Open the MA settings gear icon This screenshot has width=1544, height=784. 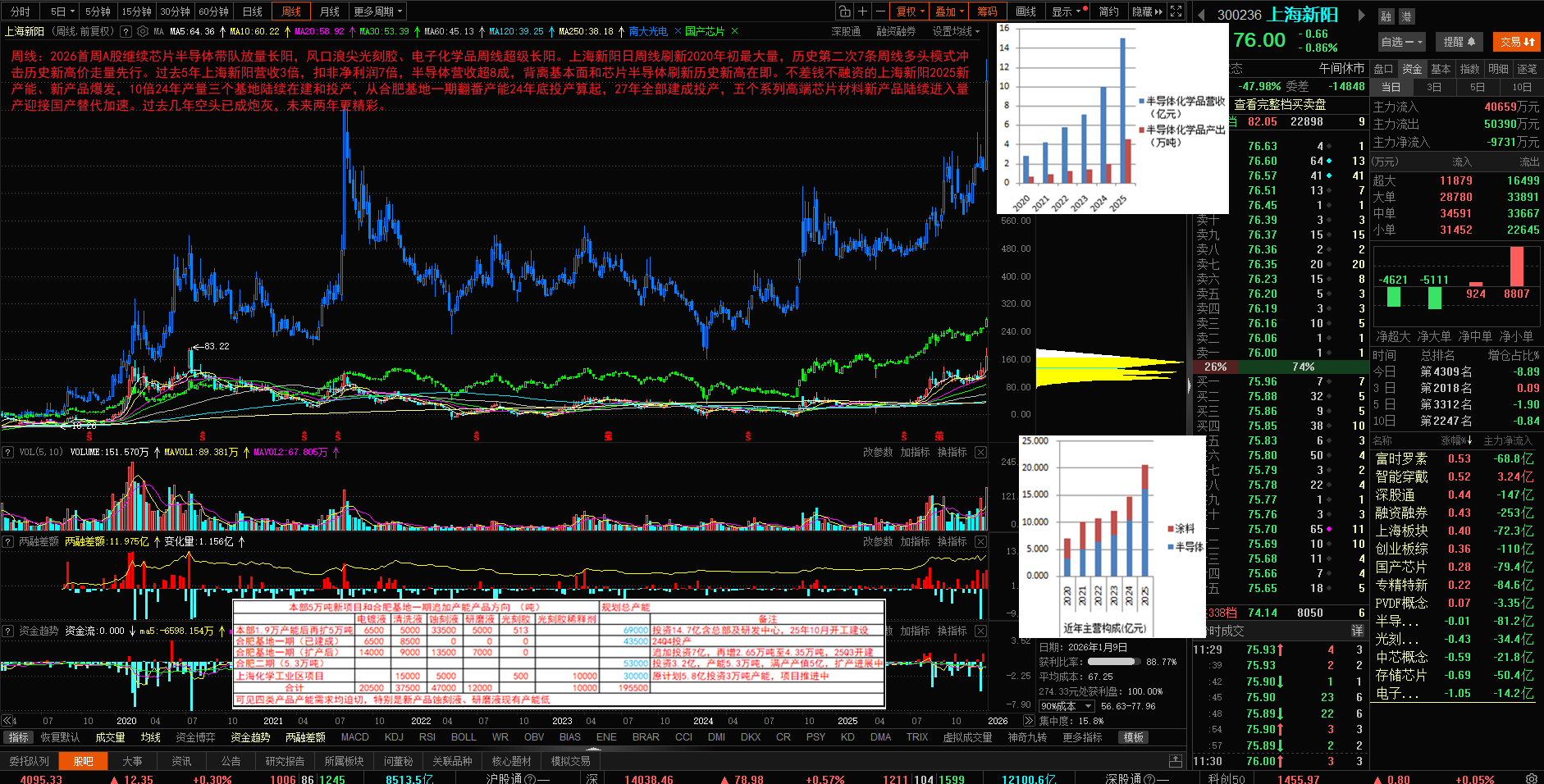pyautogui.click(x=142, y=32)
